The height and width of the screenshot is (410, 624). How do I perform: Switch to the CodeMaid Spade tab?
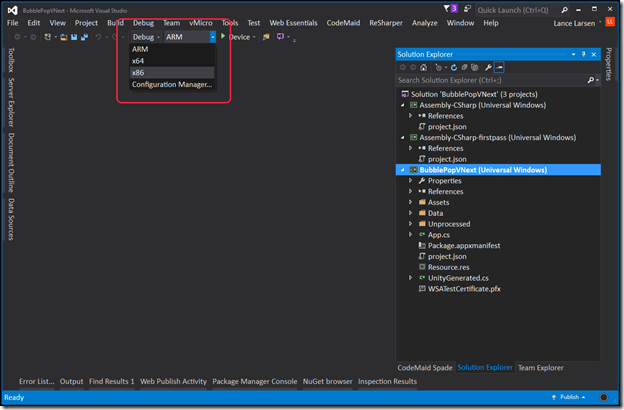tap(425, 368)
